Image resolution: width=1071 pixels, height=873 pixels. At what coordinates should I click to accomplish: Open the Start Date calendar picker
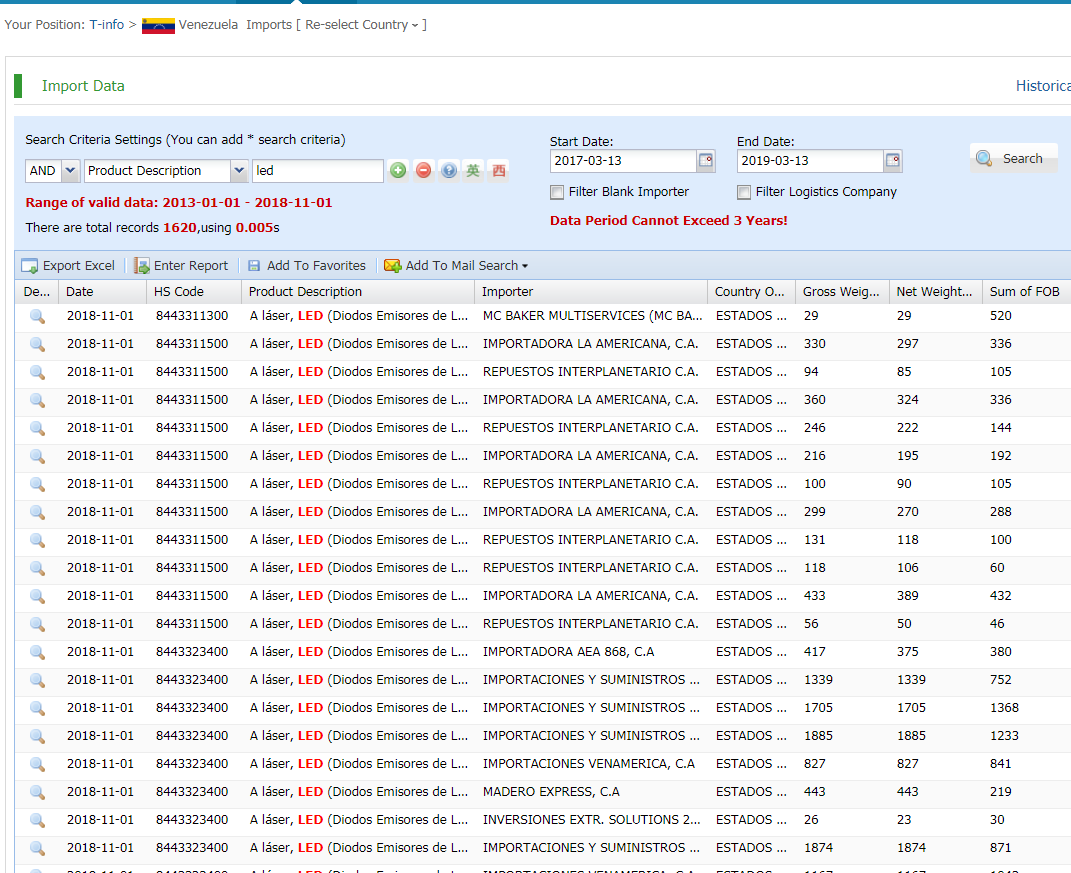[706, 161]
